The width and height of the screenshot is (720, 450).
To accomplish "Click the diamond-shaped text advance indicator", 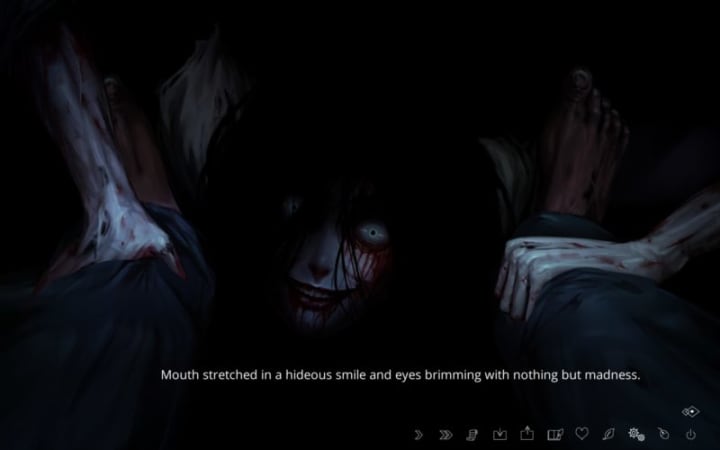I will (691, 411).
